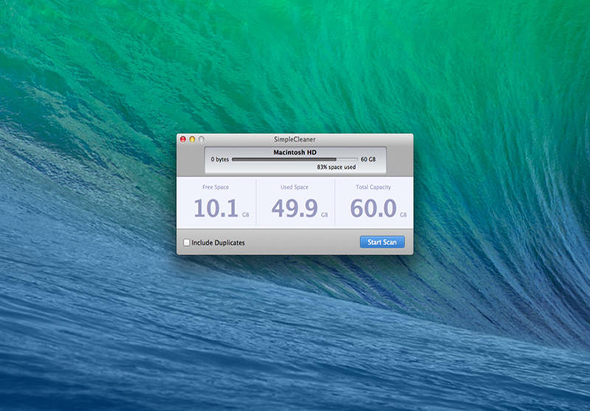Click the 10.1 free space value
Viewport: 590px width, 411px height.
point(216,209)
